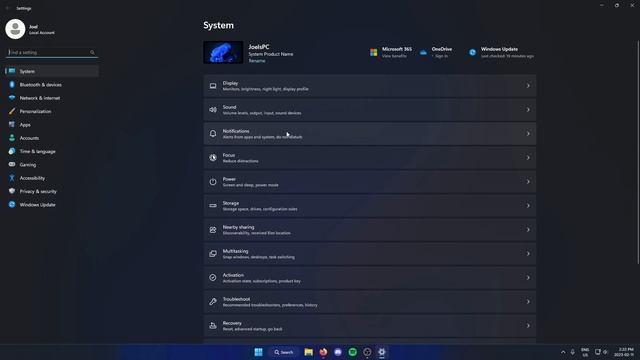Click the Power icon
Viewport: 640px width, 360px height.
(x=213, y=182)
